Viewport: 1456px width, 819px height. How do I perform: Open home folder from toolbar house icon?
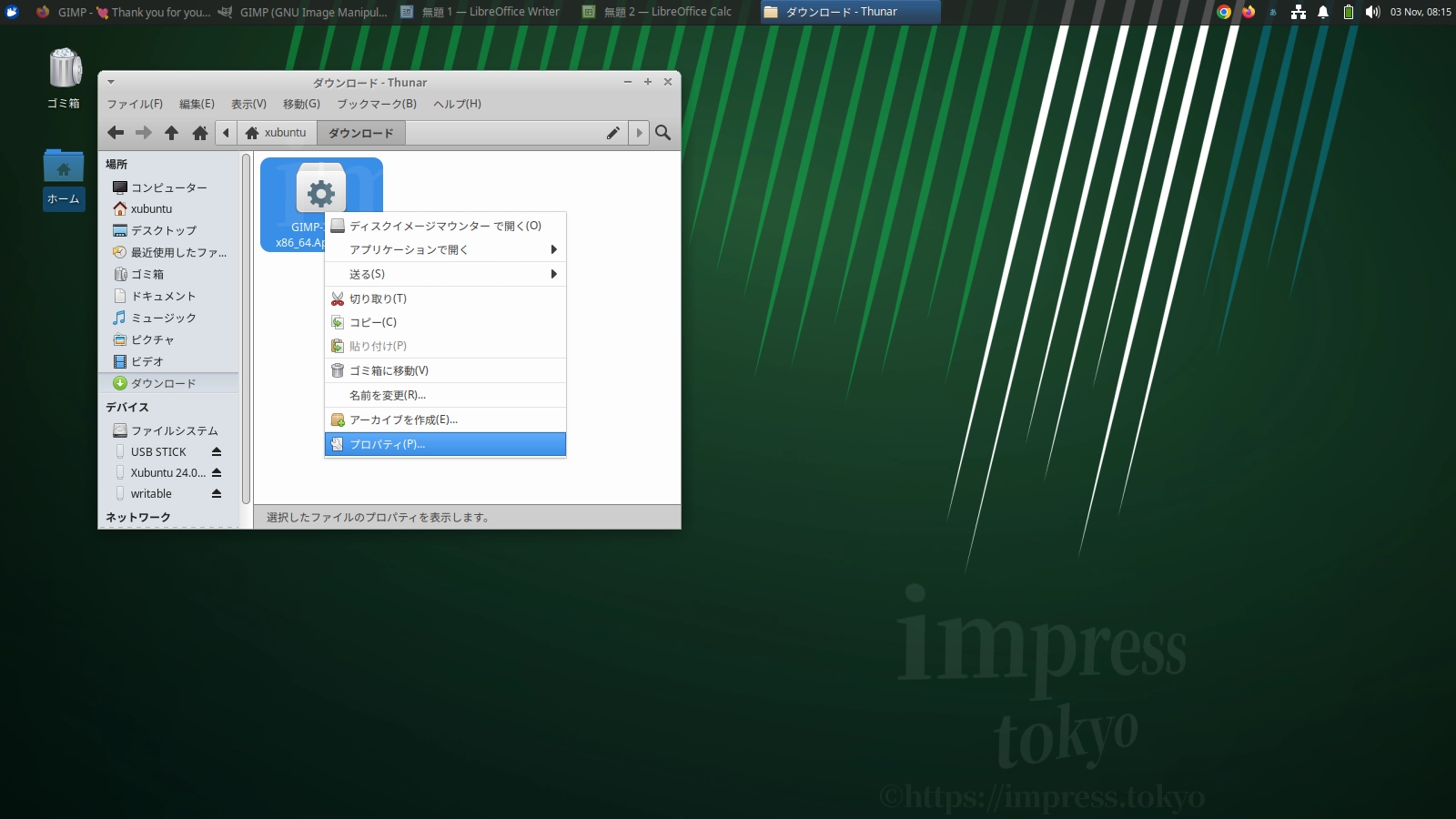point(200,133)
